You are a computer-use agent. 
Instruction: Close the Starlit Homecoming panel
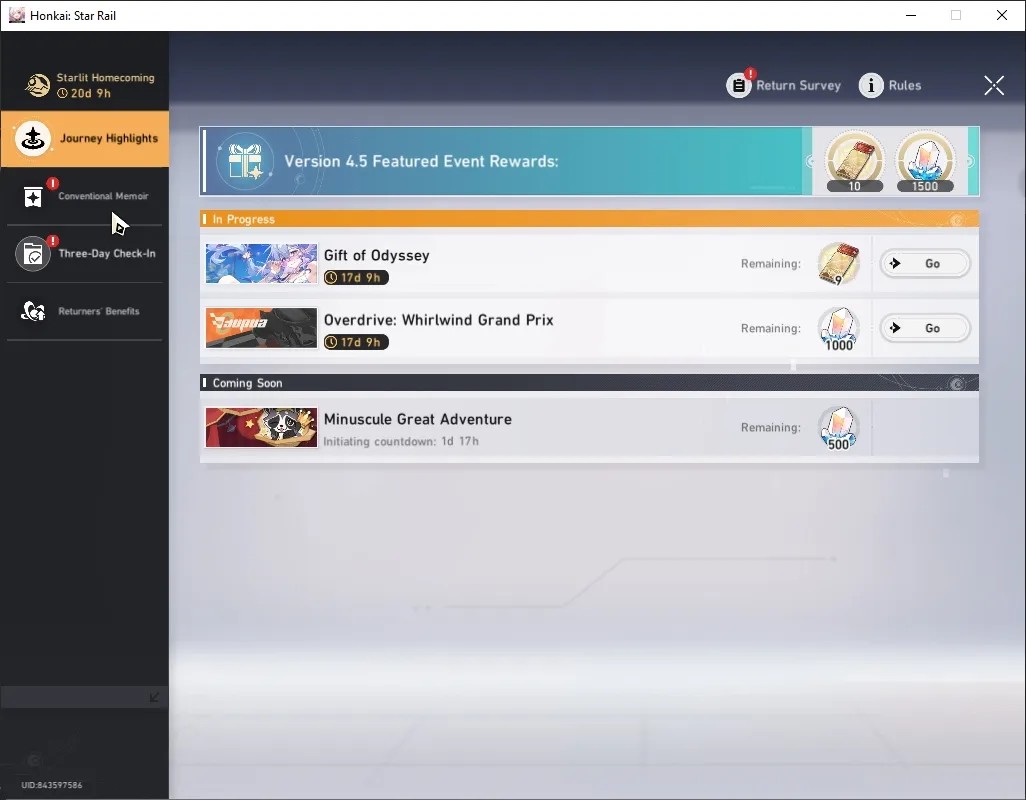[993, 85]
